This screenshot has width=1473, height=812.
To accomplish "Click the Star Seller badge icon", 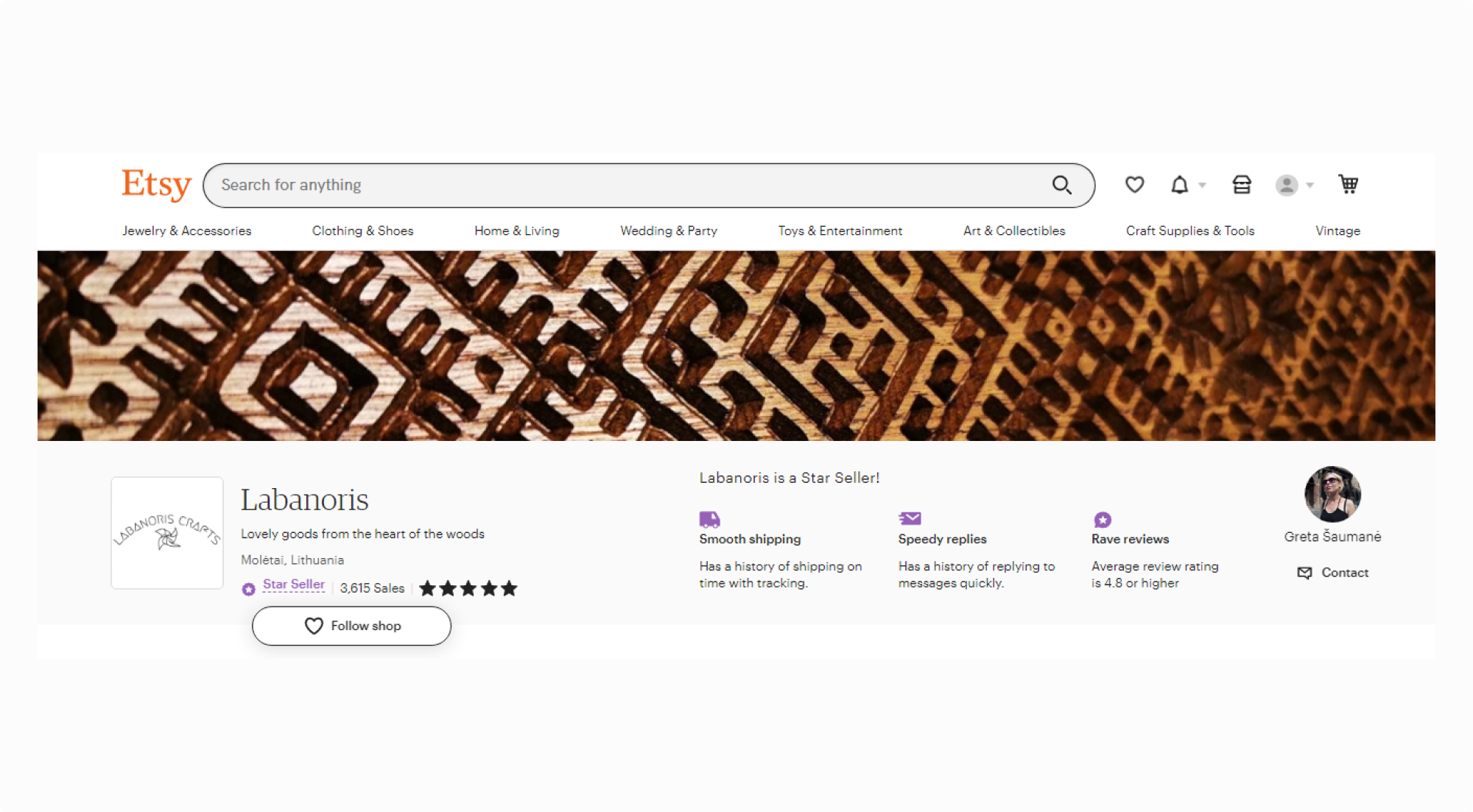I will pyautogui.click(x=249, y=588).
